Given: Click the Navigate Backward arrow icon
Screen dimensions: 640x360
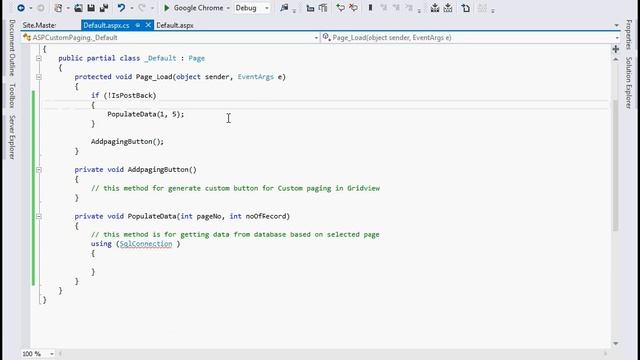Looking at the screenshot, I should click(x=21, y=8).
